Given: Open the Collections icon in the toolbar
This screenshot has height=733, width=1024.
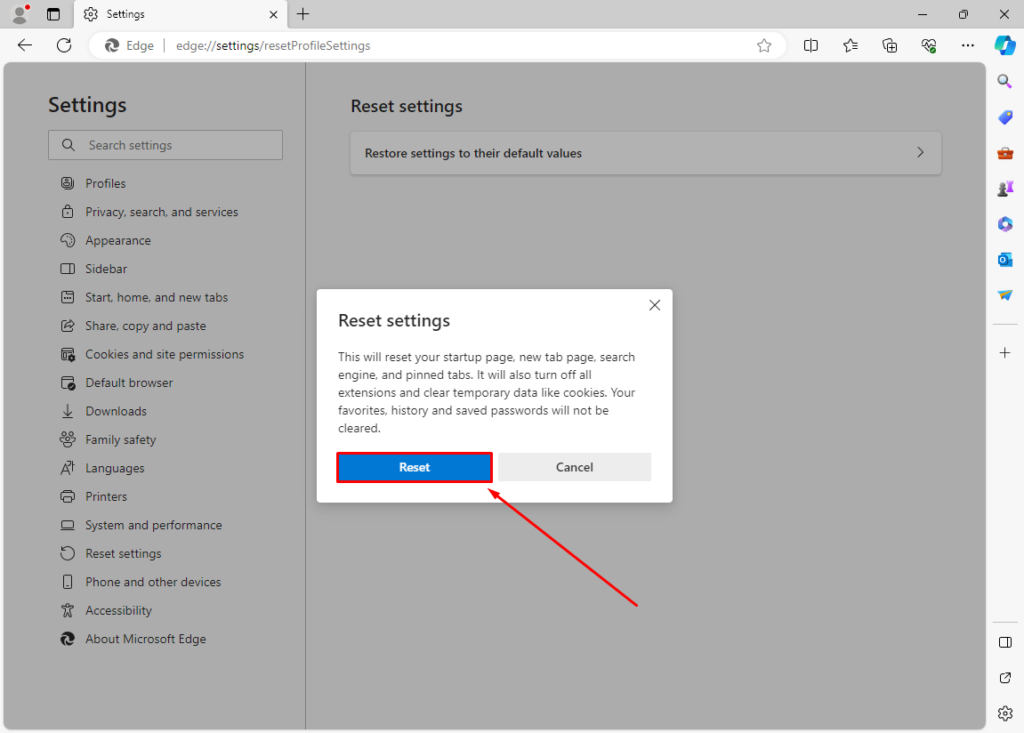Looking at the screenshot, I should pyautogui.click(x=889, y=45).
